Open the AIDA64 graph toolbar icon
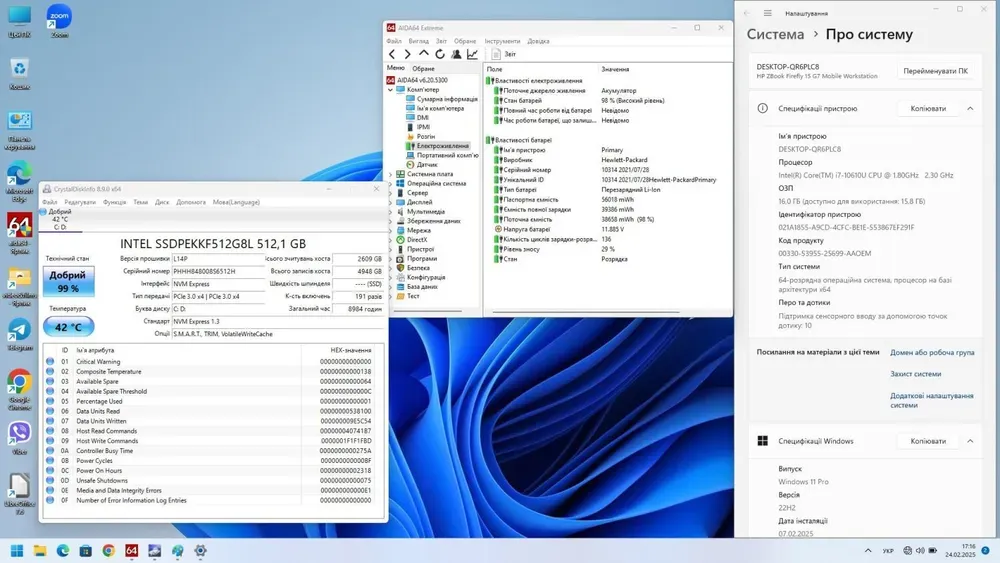The height and width of the screenshot is (563, 1000). [473, 54]
